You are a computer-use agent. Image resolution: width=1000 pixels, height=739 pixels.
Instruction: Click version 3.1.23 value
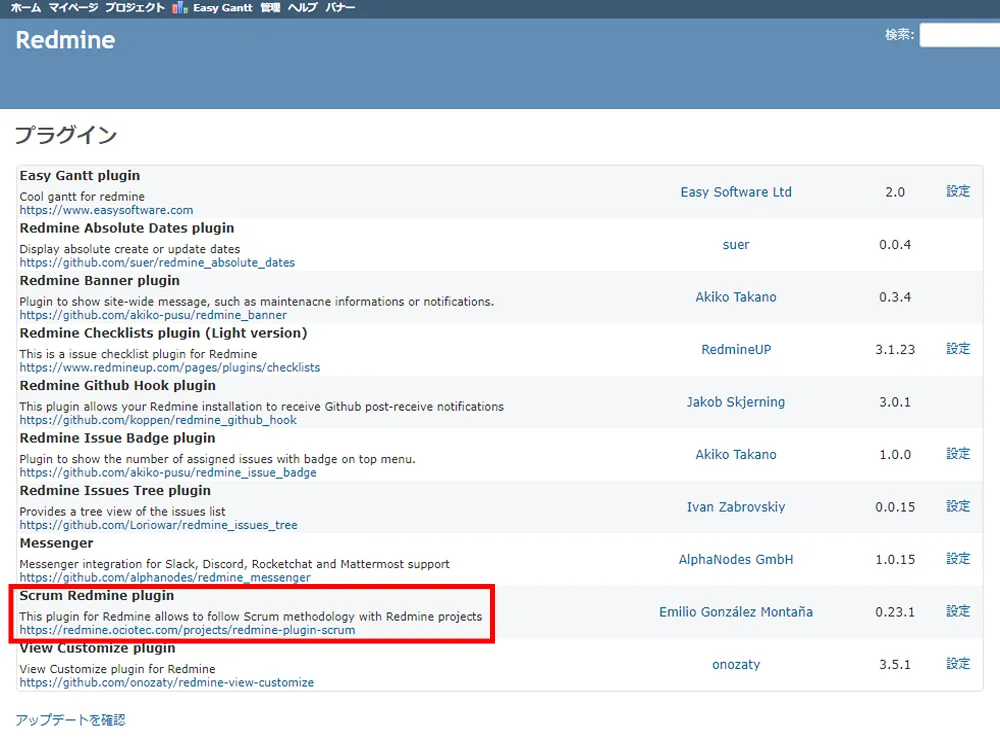click(895, 349)
